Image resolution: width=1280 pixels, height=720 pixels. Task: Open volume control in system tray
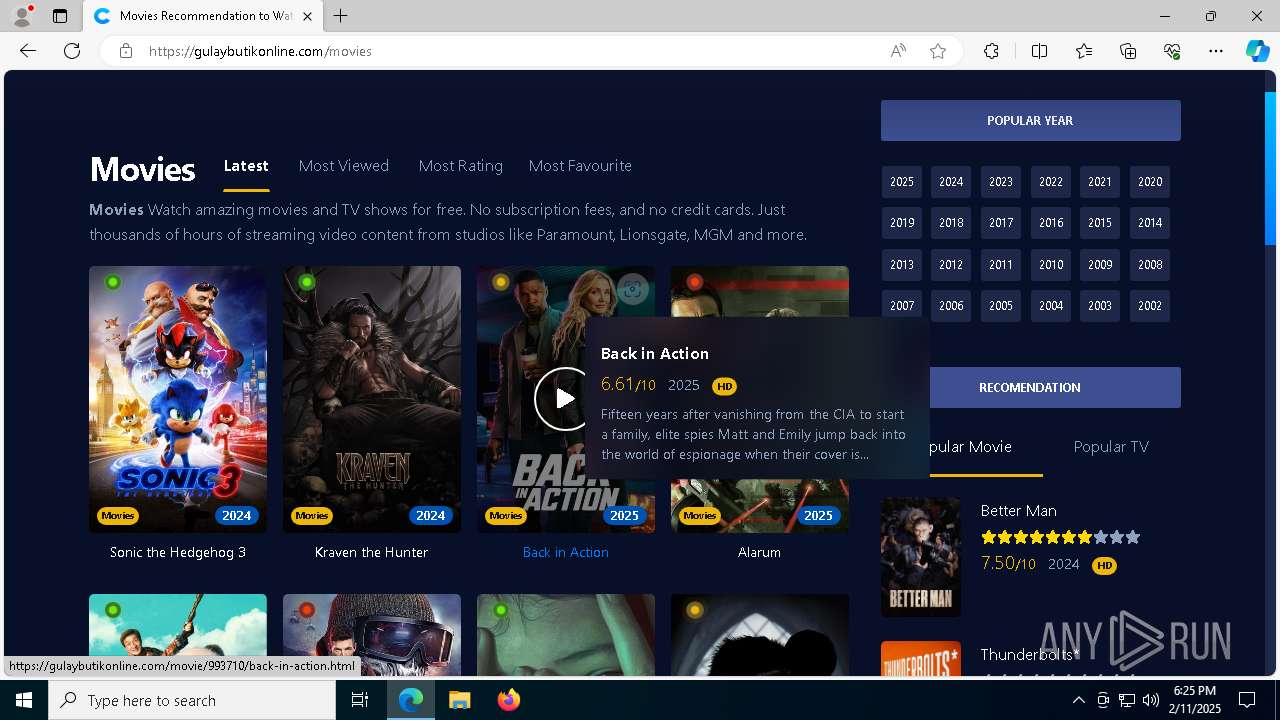(x=1151, y=700)
